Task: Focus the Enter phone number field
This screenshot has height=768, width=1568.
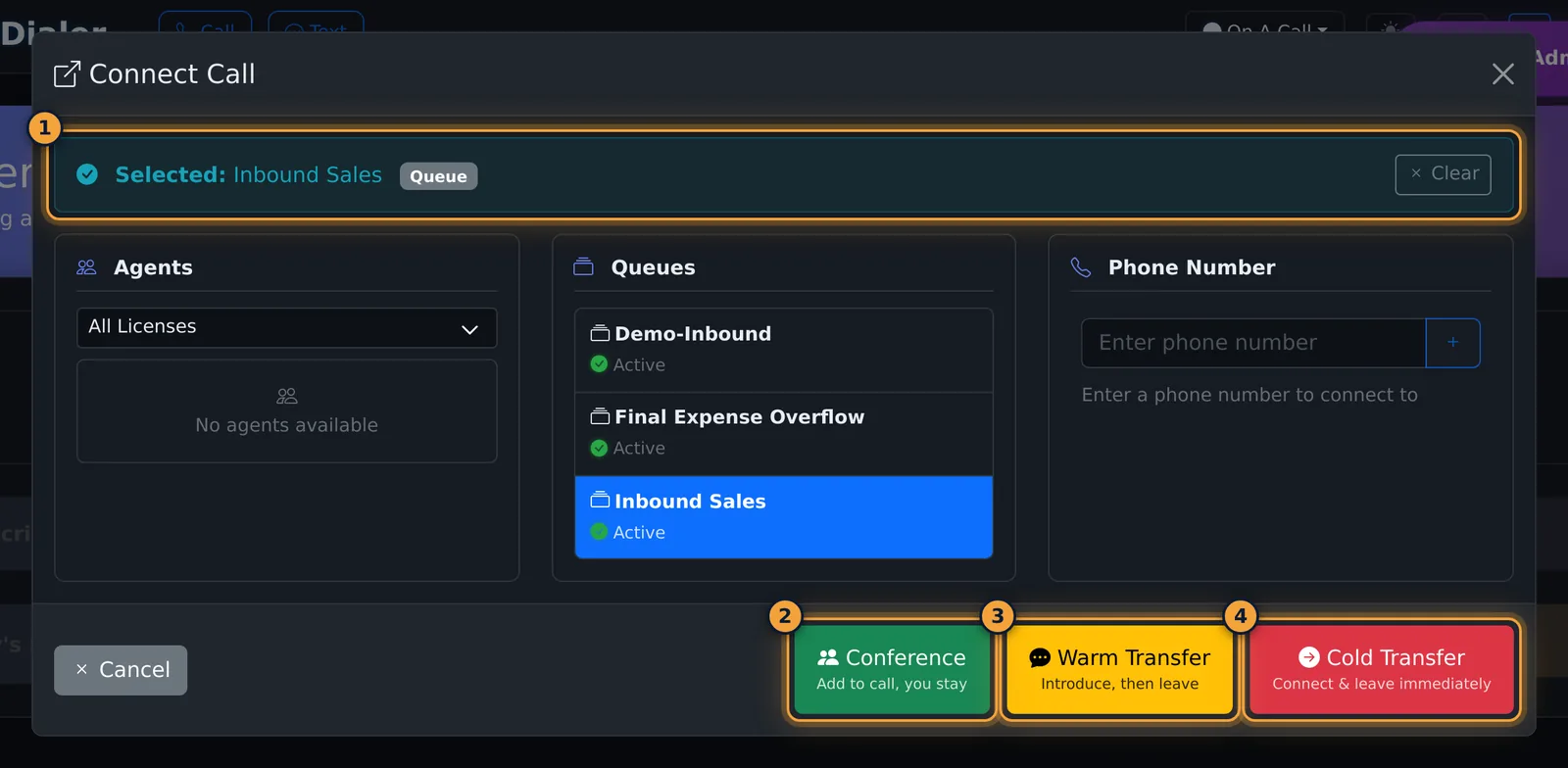Action: coord(1253,343)
